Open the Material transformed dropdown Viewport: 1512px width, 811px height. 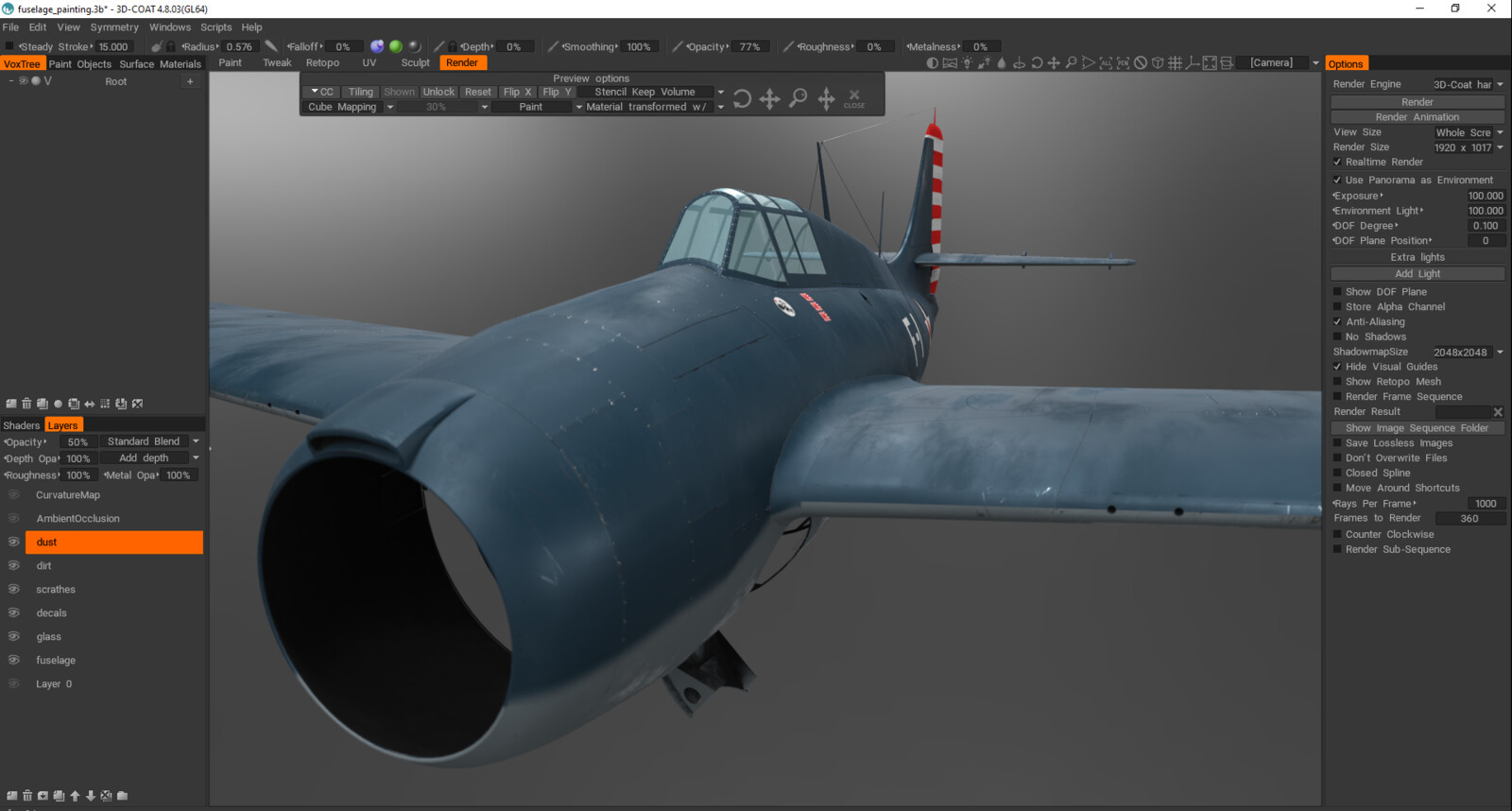(x=653, y=108)
